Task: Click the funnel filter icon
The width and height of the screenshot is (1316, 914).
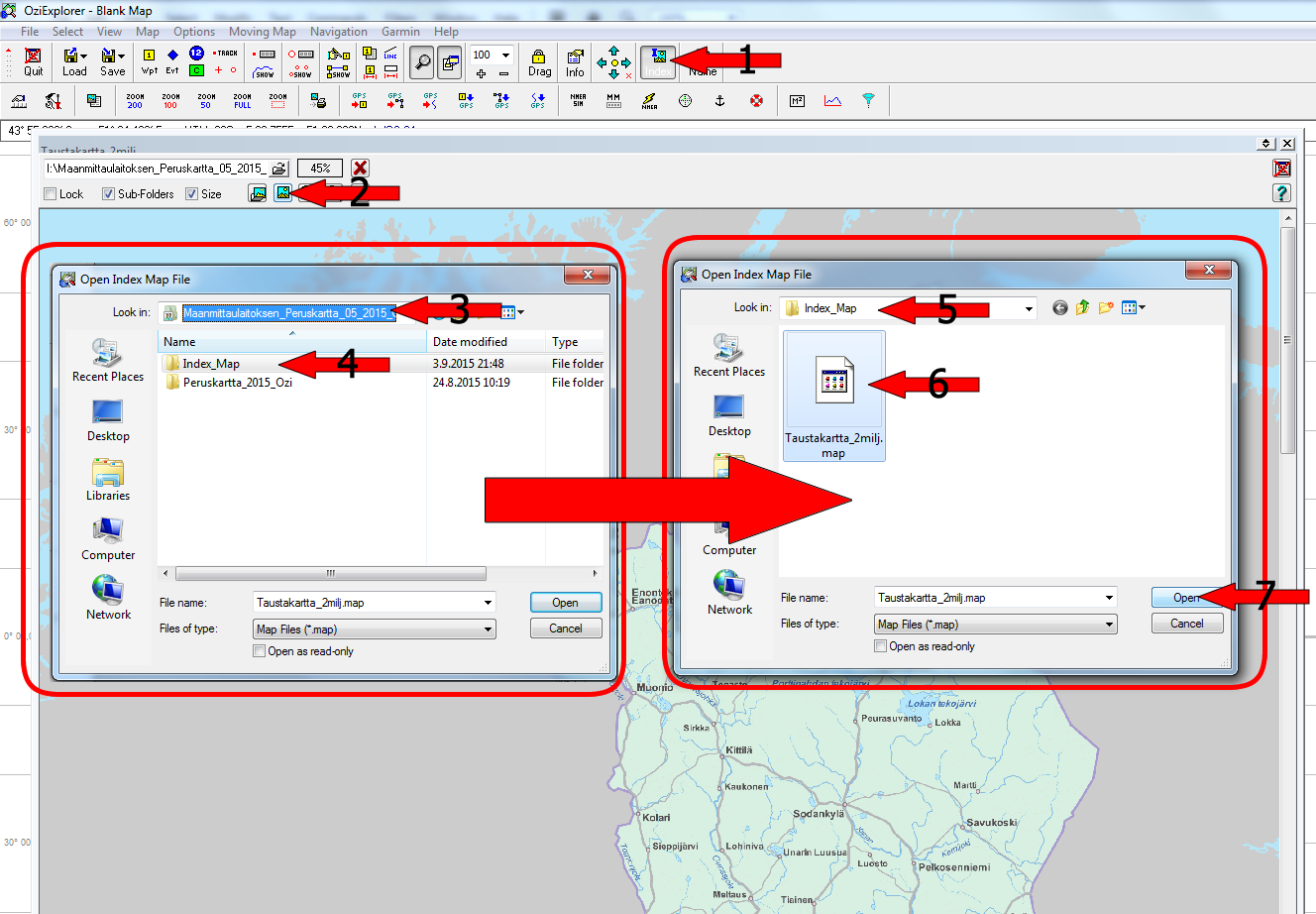Action: click(x=868, y=101)
